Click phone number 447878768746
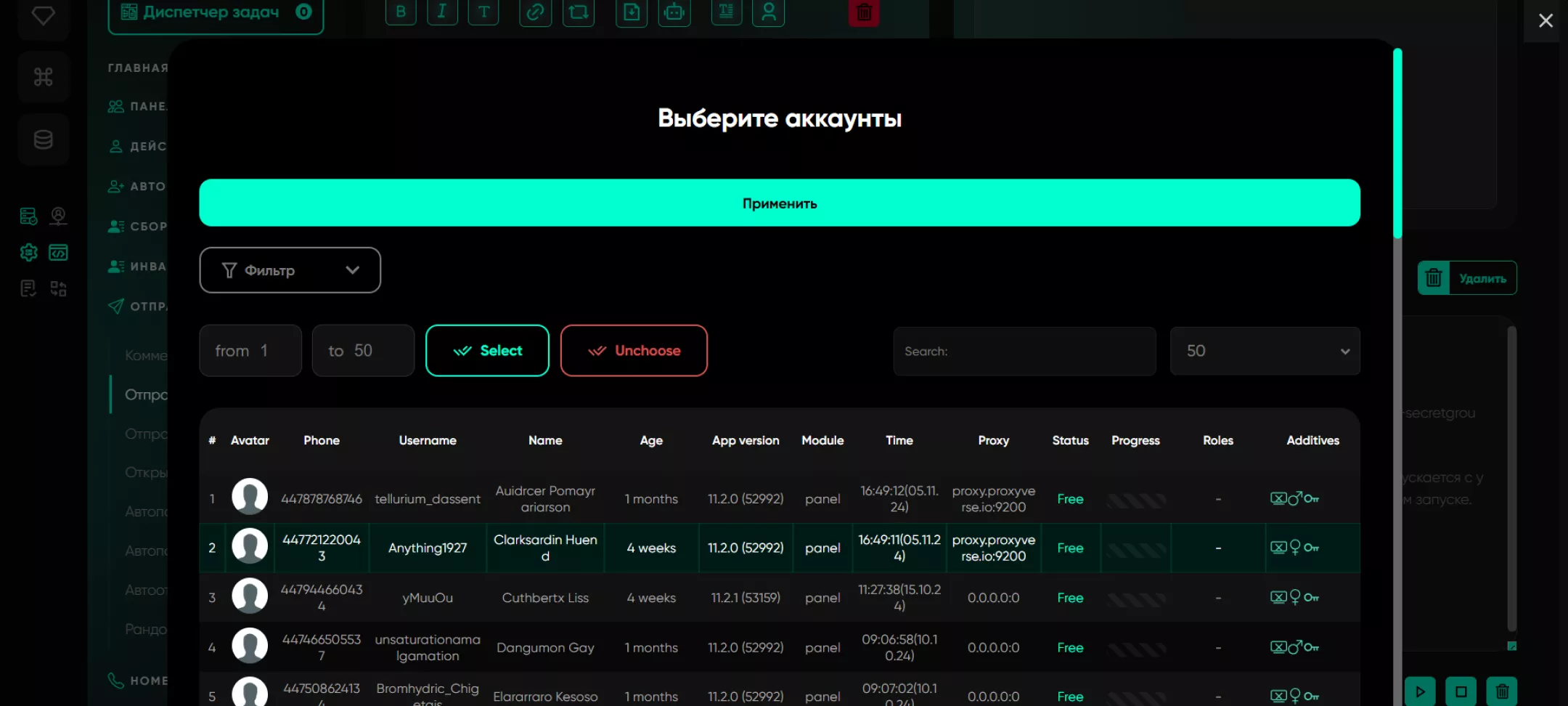 pyautogui.click(x=322, y=499)
